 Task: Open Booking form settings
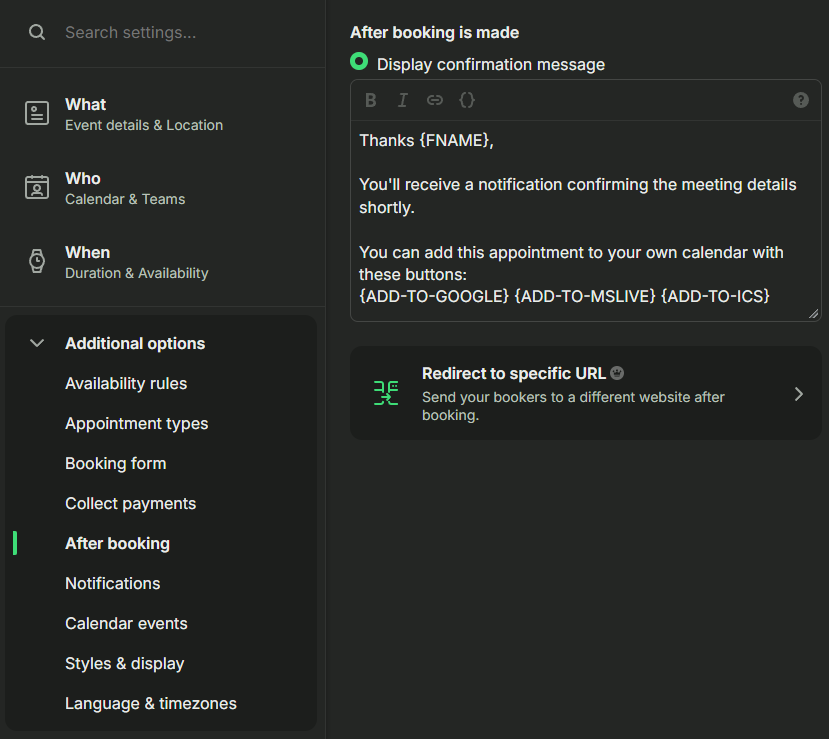(116, 464)
